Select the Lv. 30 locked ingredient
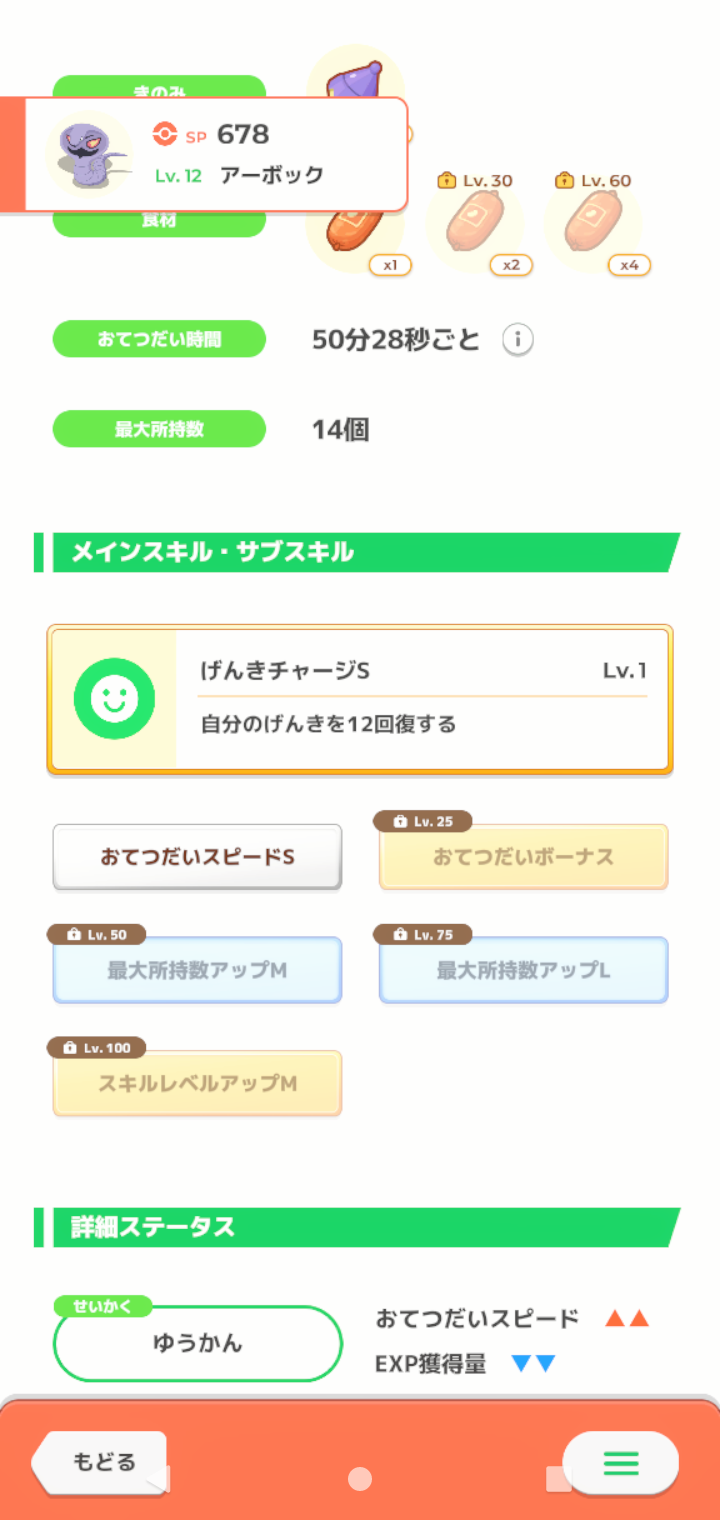This screenshot has height=1520, width=720. point(475,222)
